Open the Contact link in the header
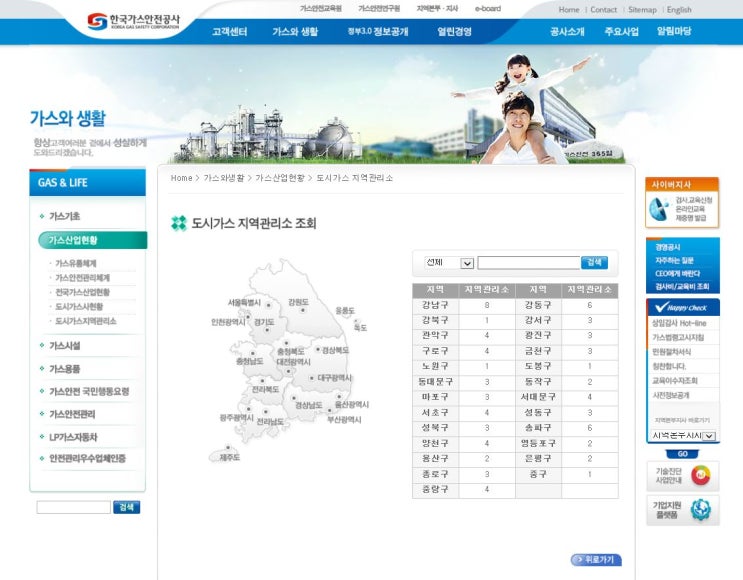 (x=603, y=9)
